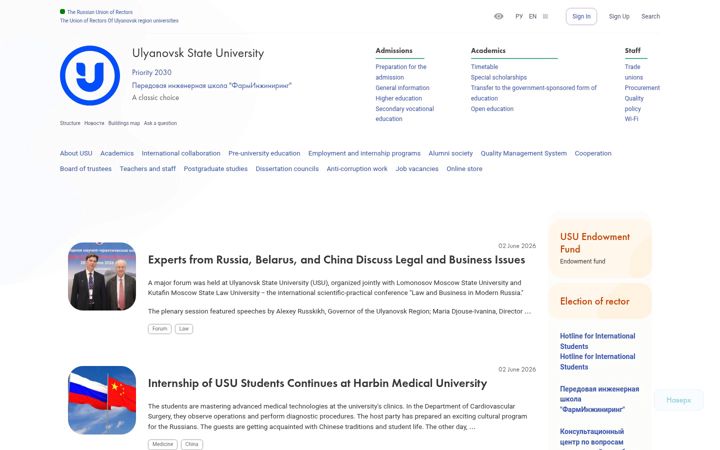This screenshot has height=450, width=720.
Task: Open Quality policy under Staff
Action: point(634,103)
